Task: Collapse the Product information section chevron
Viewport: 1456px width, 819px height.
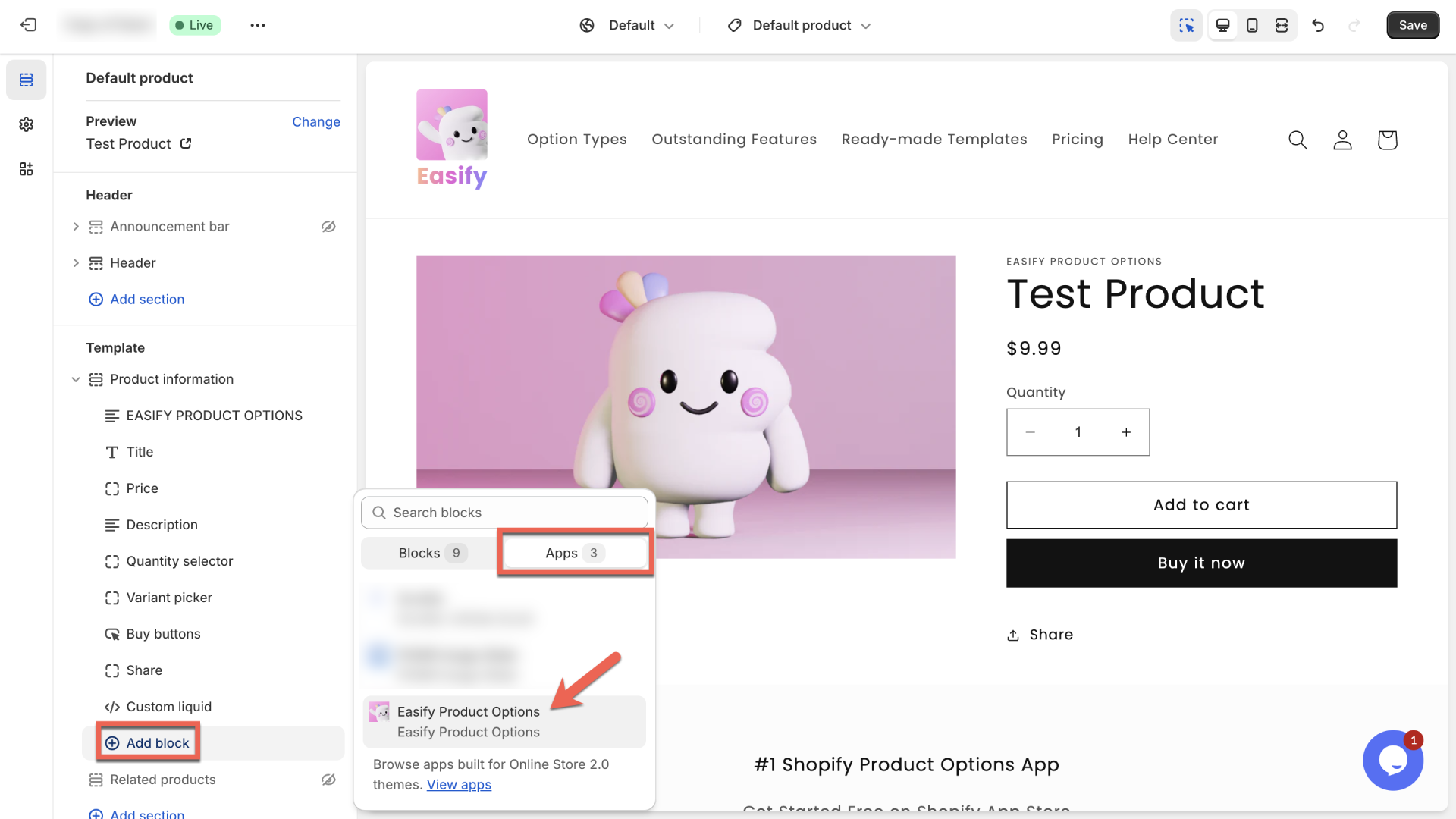Action: click(76, 379)
